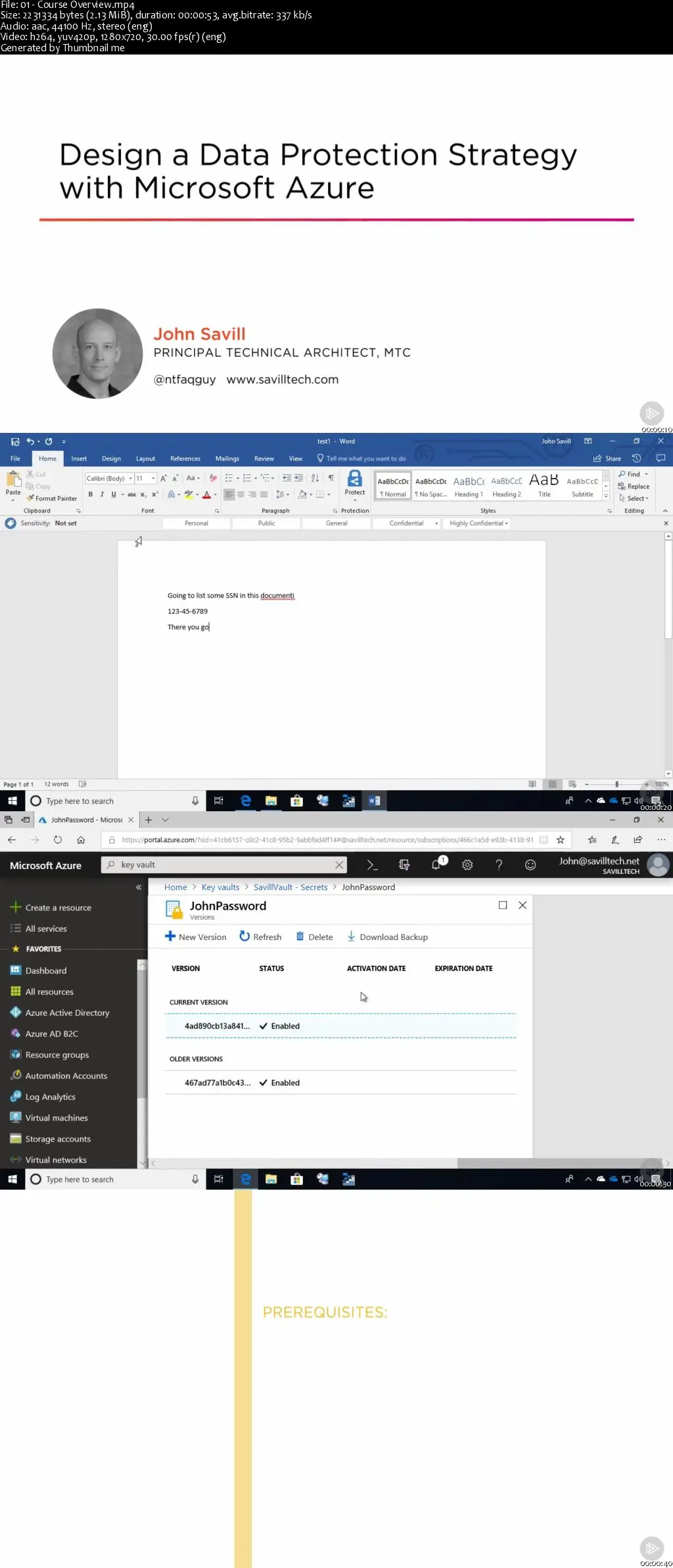673x1568 pixels.
Task: Open Azure Active Directory from favorites
Action: (x=60, y=1013)
